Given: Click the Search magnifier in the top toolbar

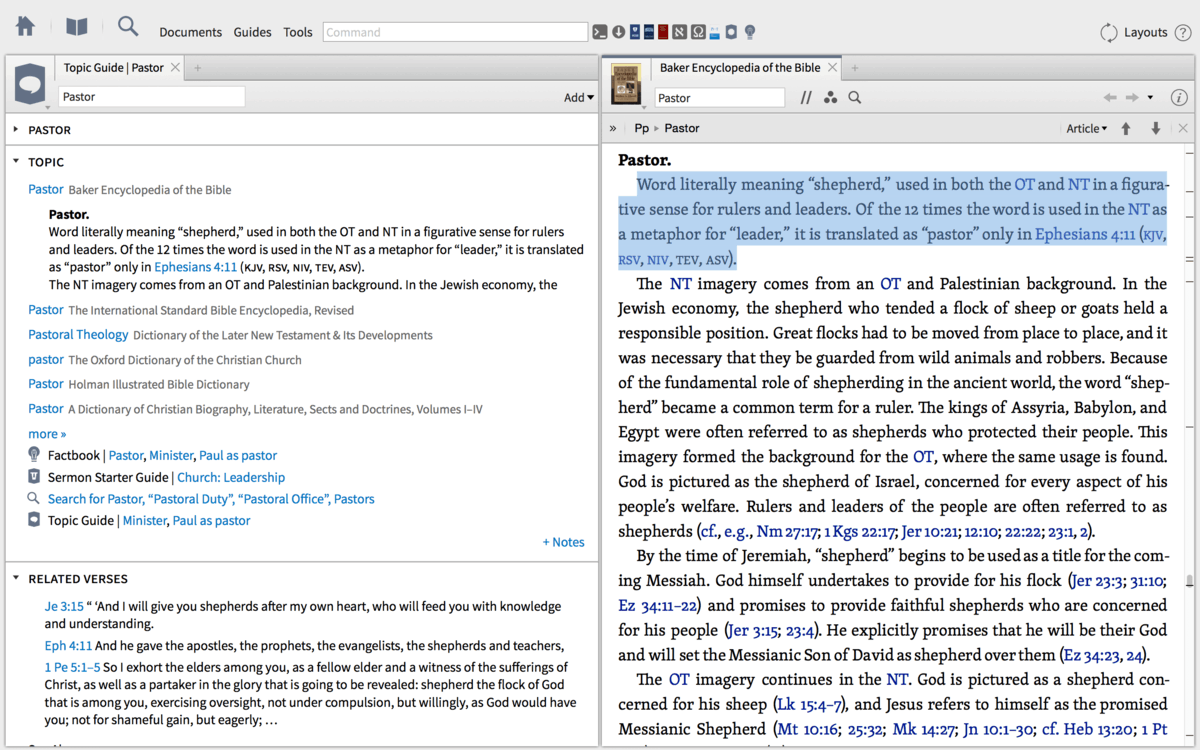Looking at the screenshot, I should [128, 27].
